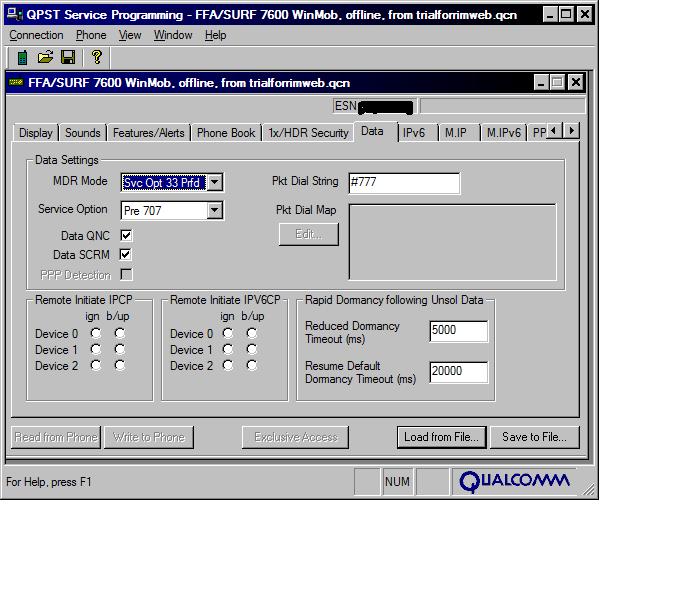Open the Service Option dropdown arrow
Image resolution: width=699 pixels, height=596 pixels.
[x=214, y=210]
